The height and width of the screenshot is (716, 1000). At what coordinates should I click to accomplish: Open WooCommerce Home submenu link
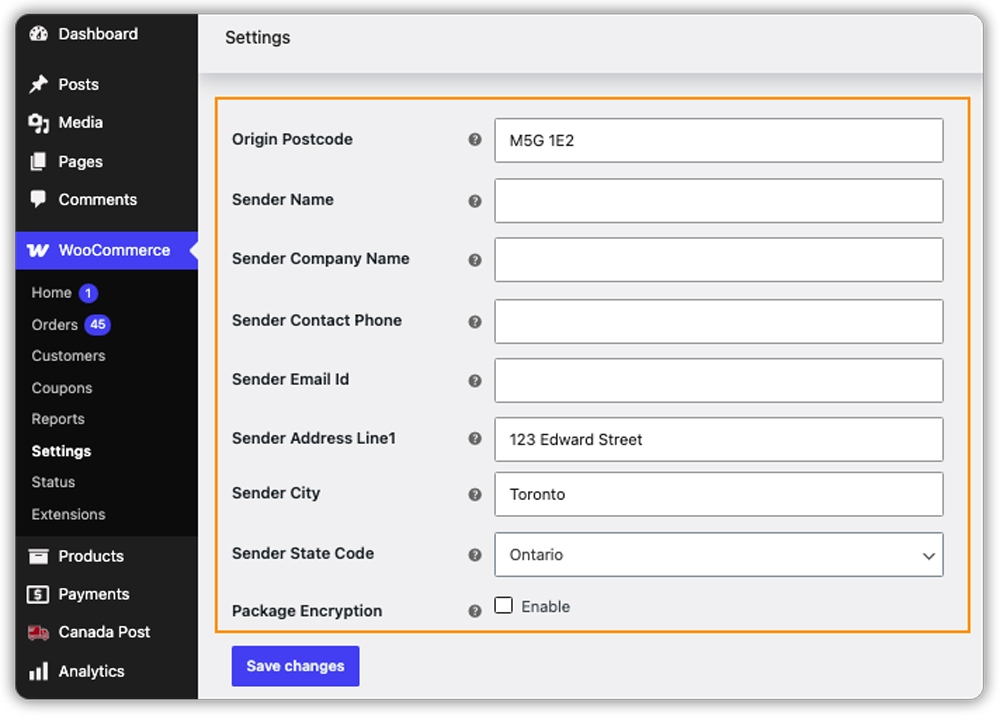coord(52,293)
